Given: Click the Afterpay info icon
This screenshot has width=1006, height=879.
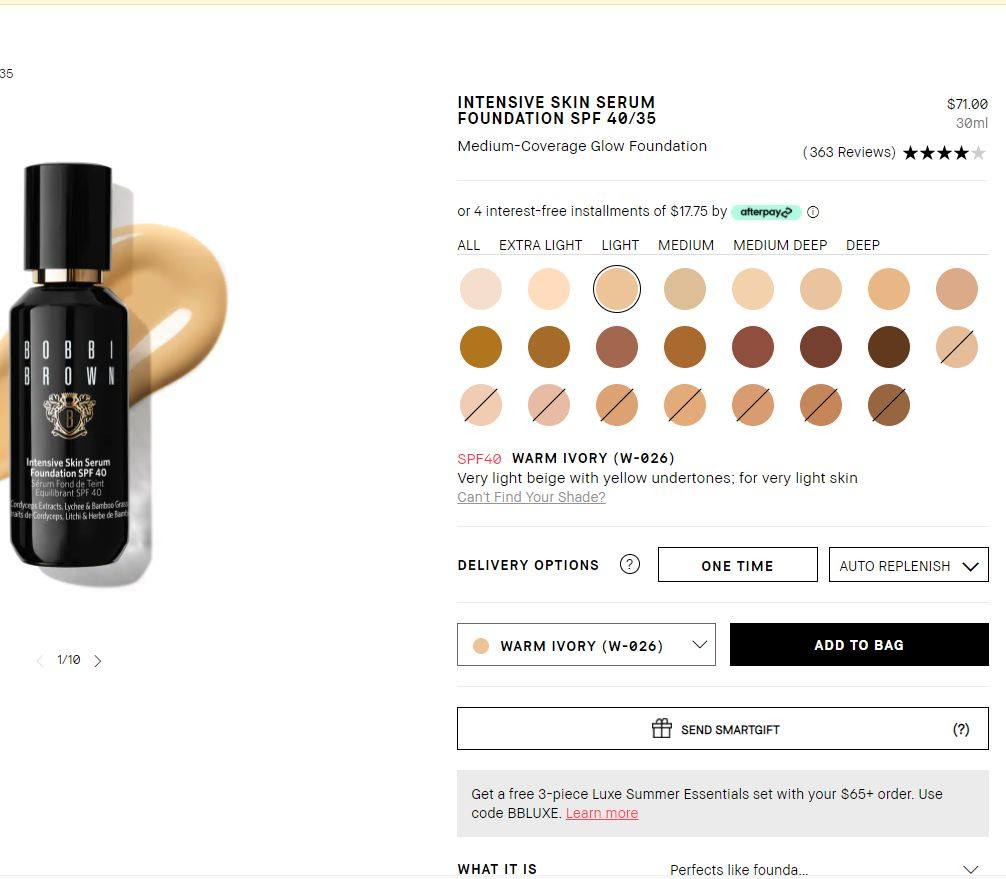Looking at the screenshot, I should point(813,212).
